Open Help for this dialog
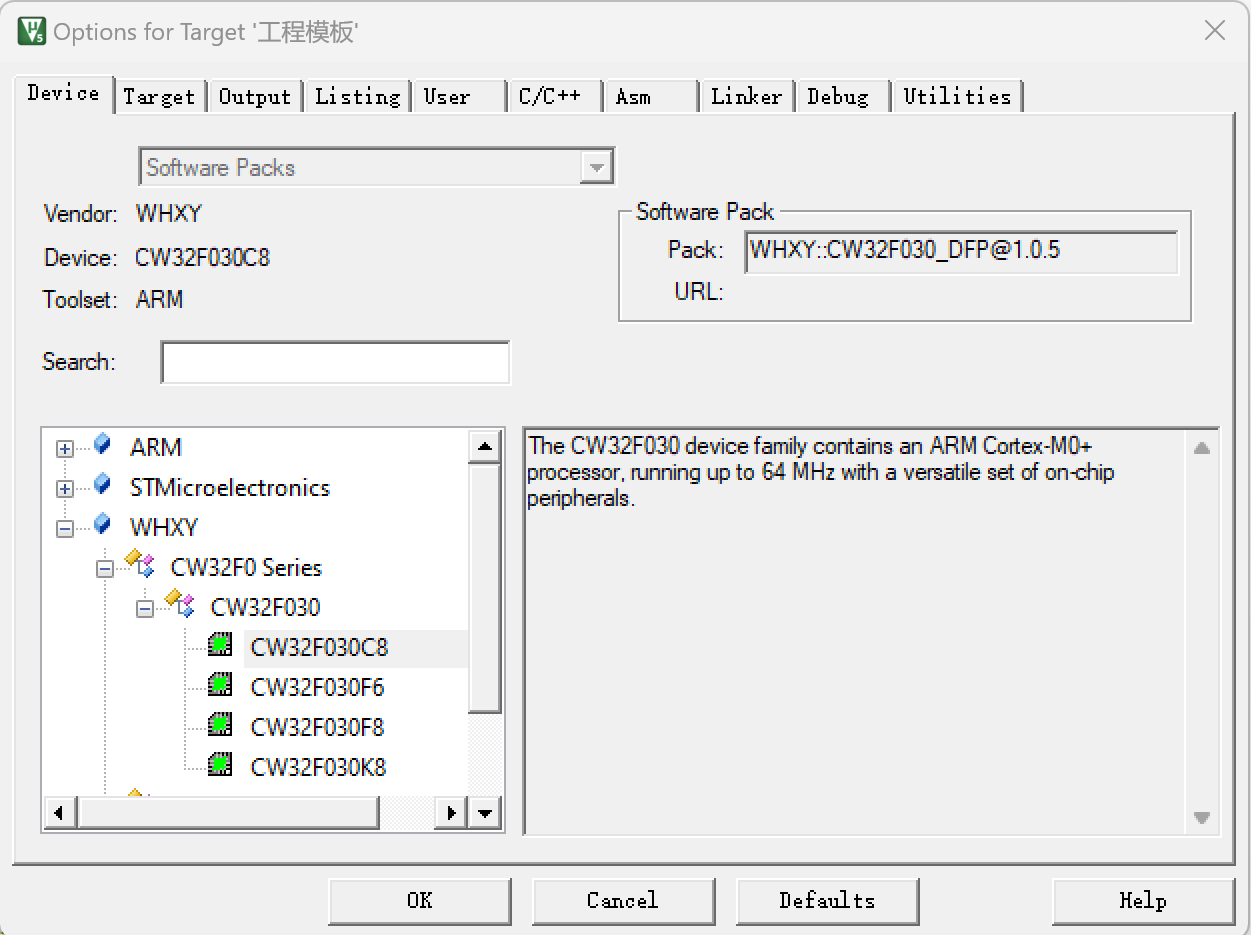Viewport: 1251px width, 935px height. 1143,900
